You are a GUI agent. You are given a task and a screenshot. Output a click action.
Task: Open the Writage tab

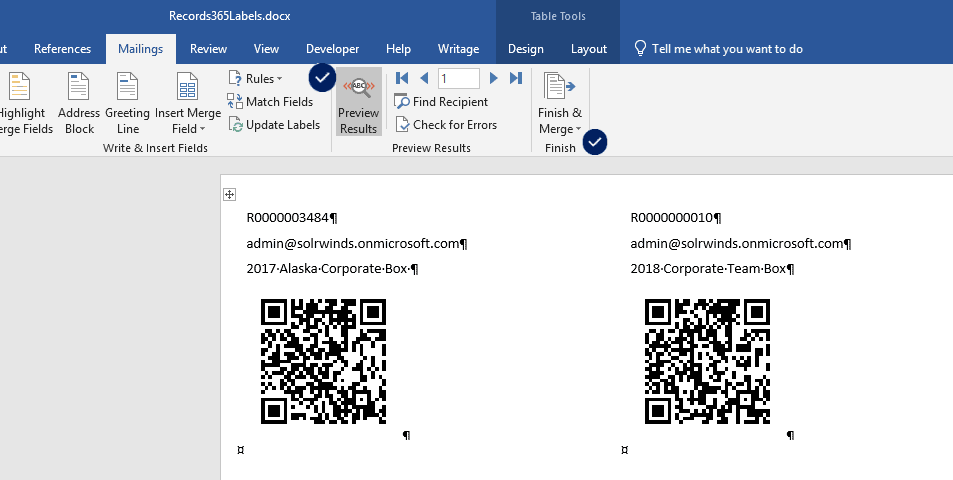pos(458,49)
